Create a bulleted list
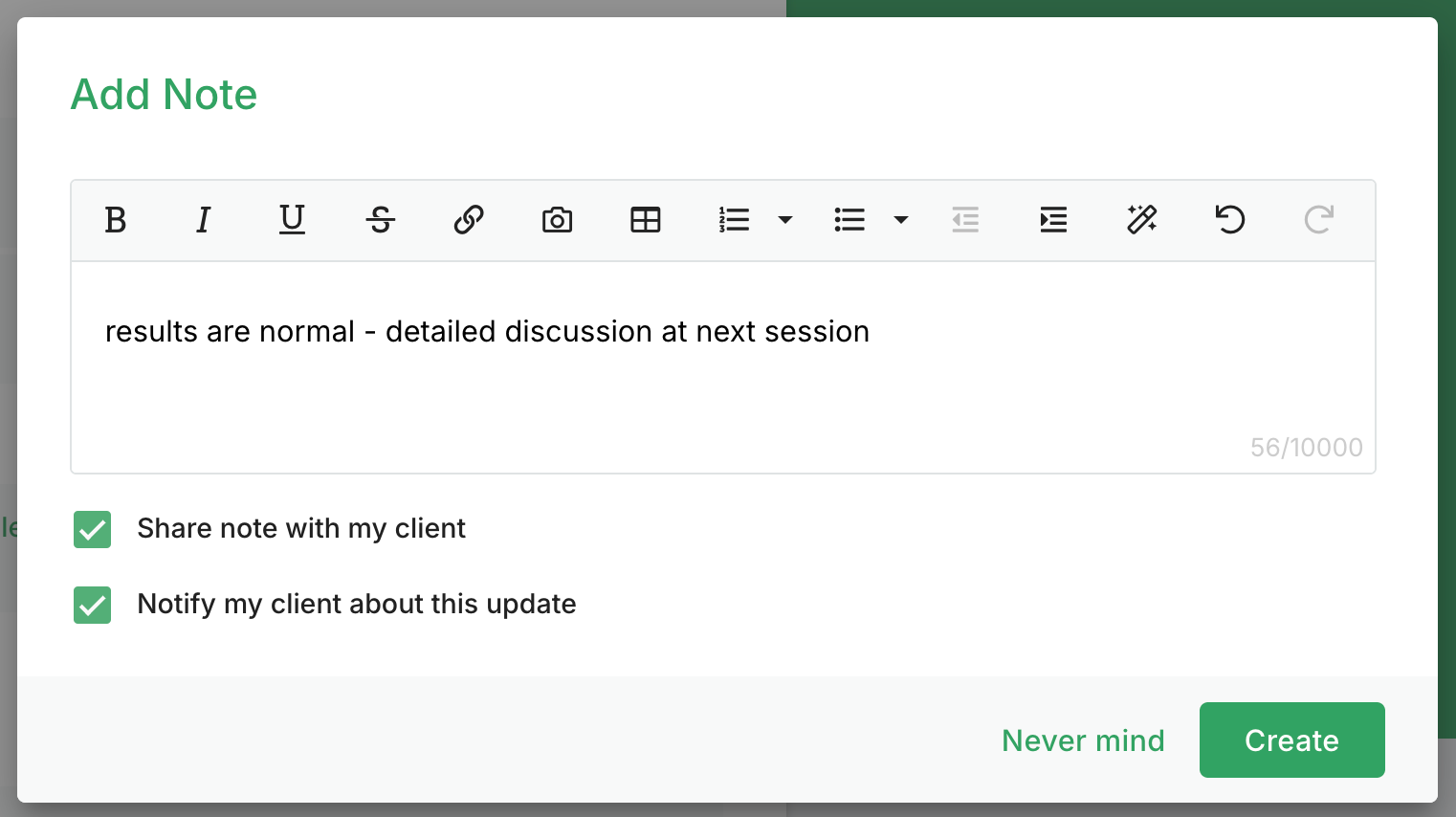Image resolution: width=1456 pixels, height=817 pixels. 849,220
